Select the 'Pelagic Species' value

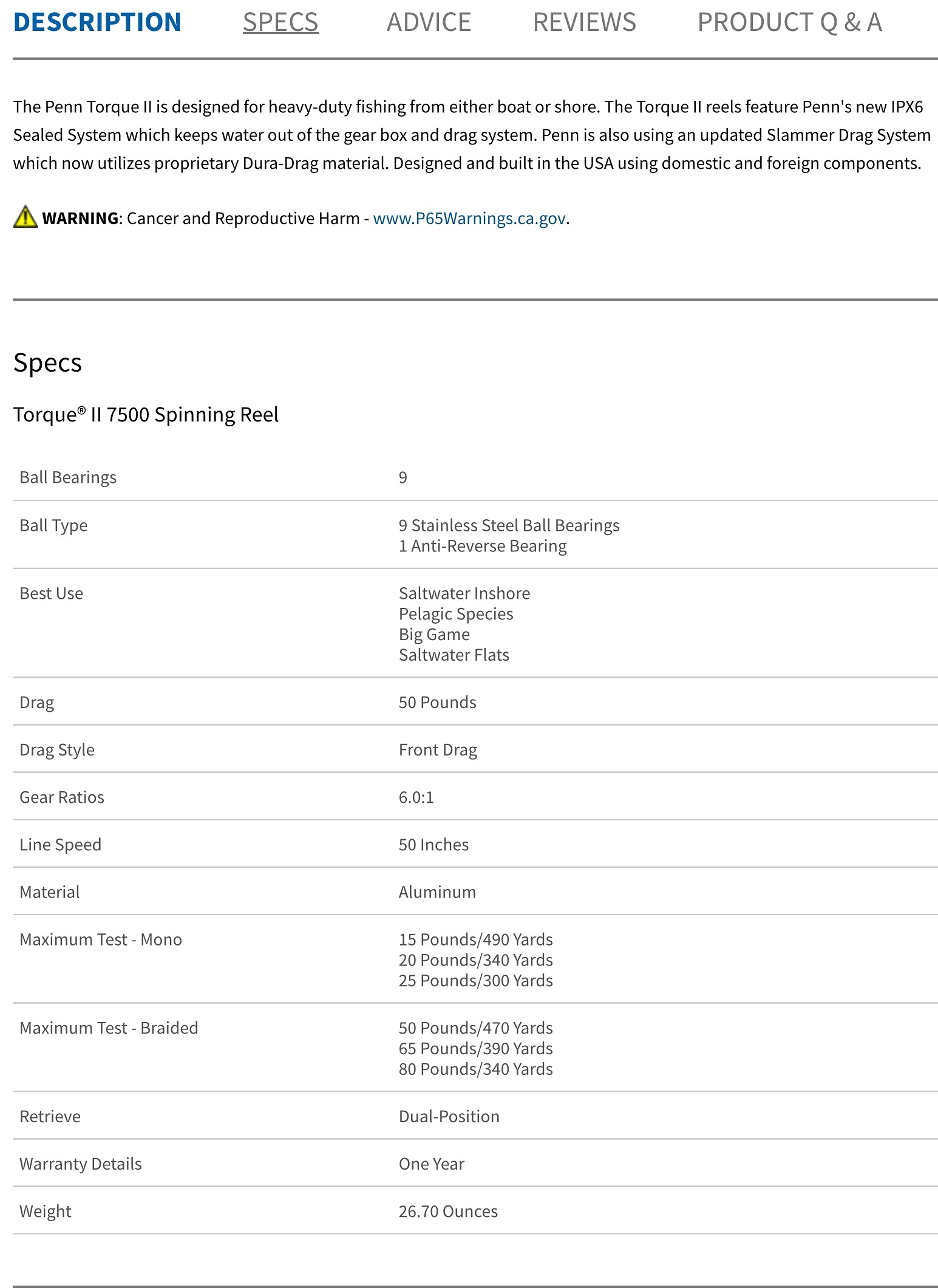pyautogui.click(x=456, y=614)
